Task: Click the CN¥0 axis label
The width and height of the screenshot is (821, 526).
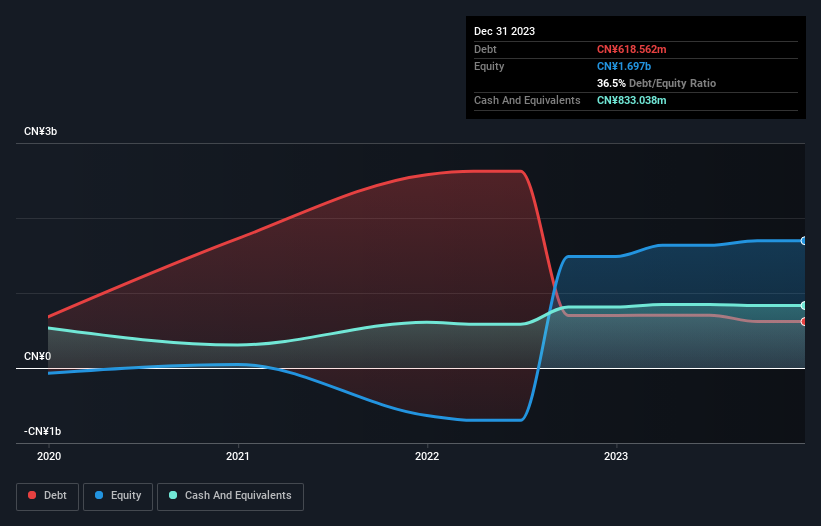Action: (37, 356)
